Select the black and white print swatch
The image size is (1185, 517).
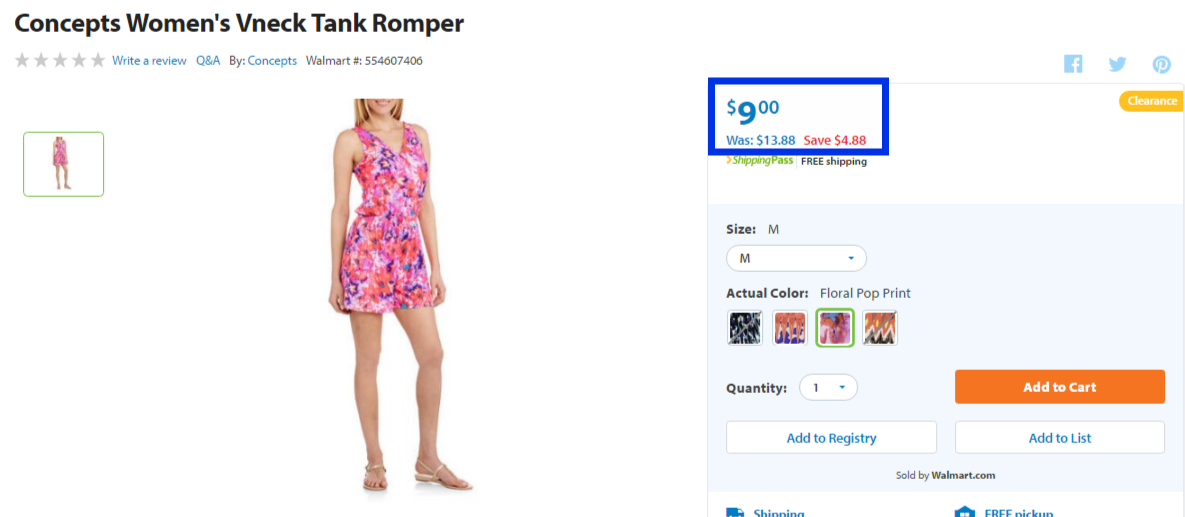744,328
